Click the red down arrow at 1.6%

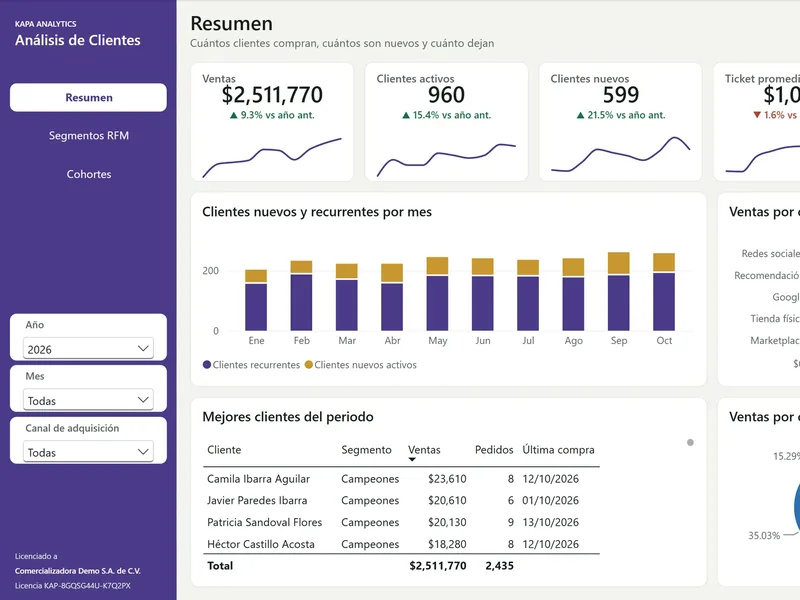pos(757,115)
